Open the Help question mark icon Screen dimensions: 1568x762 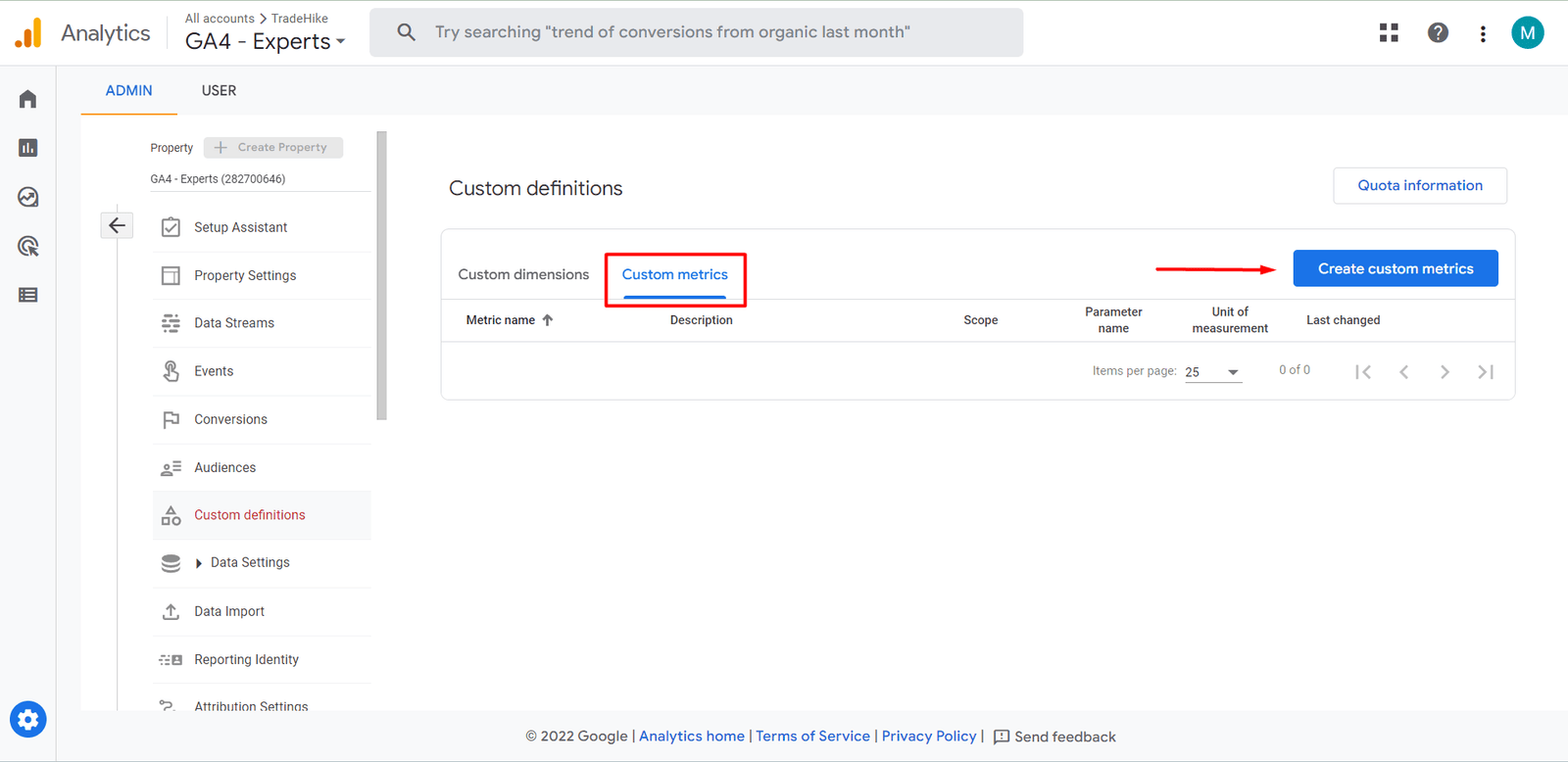point(1438,33)
